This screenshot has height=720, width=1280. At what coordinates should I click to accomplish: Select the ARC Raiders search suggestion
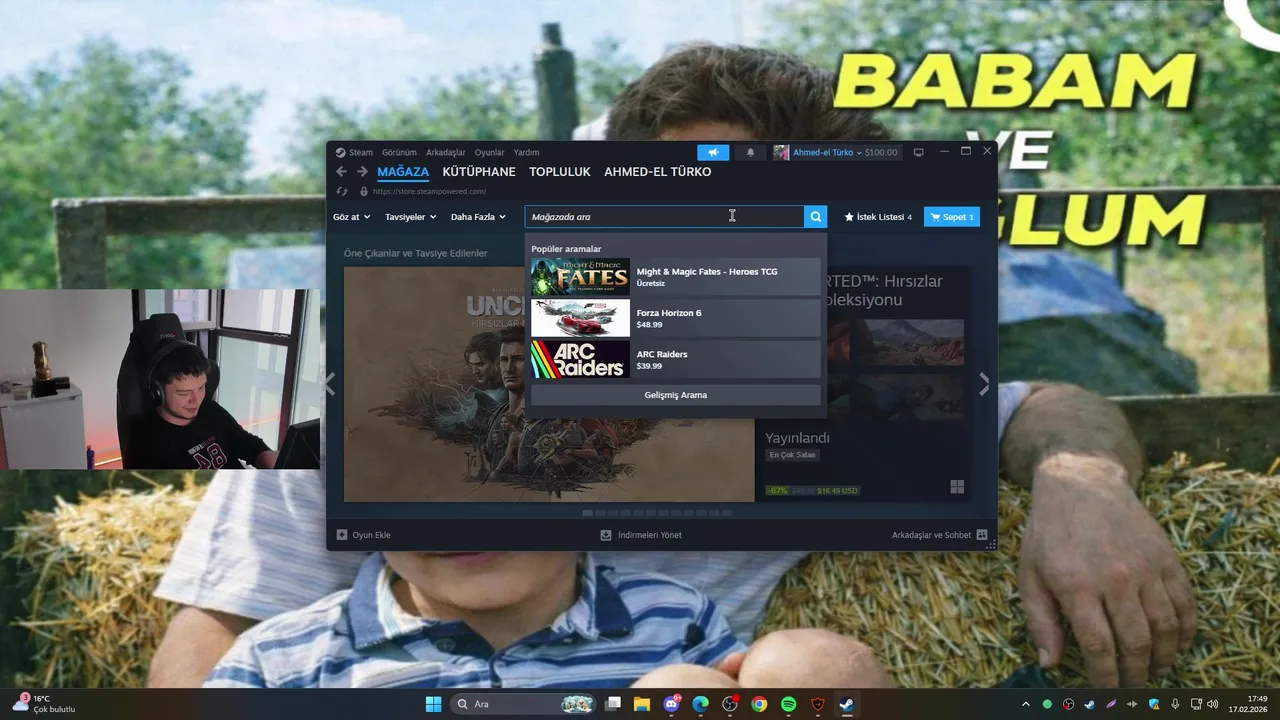pos(676,359)
